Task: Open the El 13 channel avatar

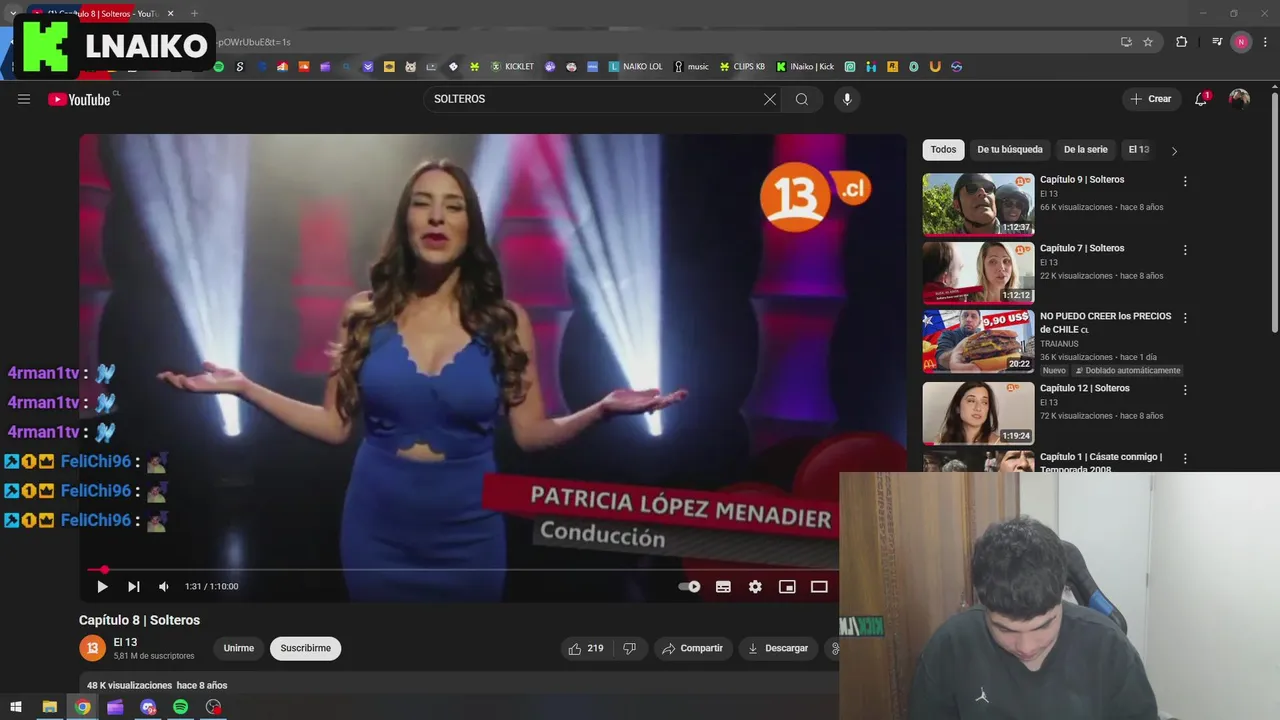Action: tap(92, 648)
